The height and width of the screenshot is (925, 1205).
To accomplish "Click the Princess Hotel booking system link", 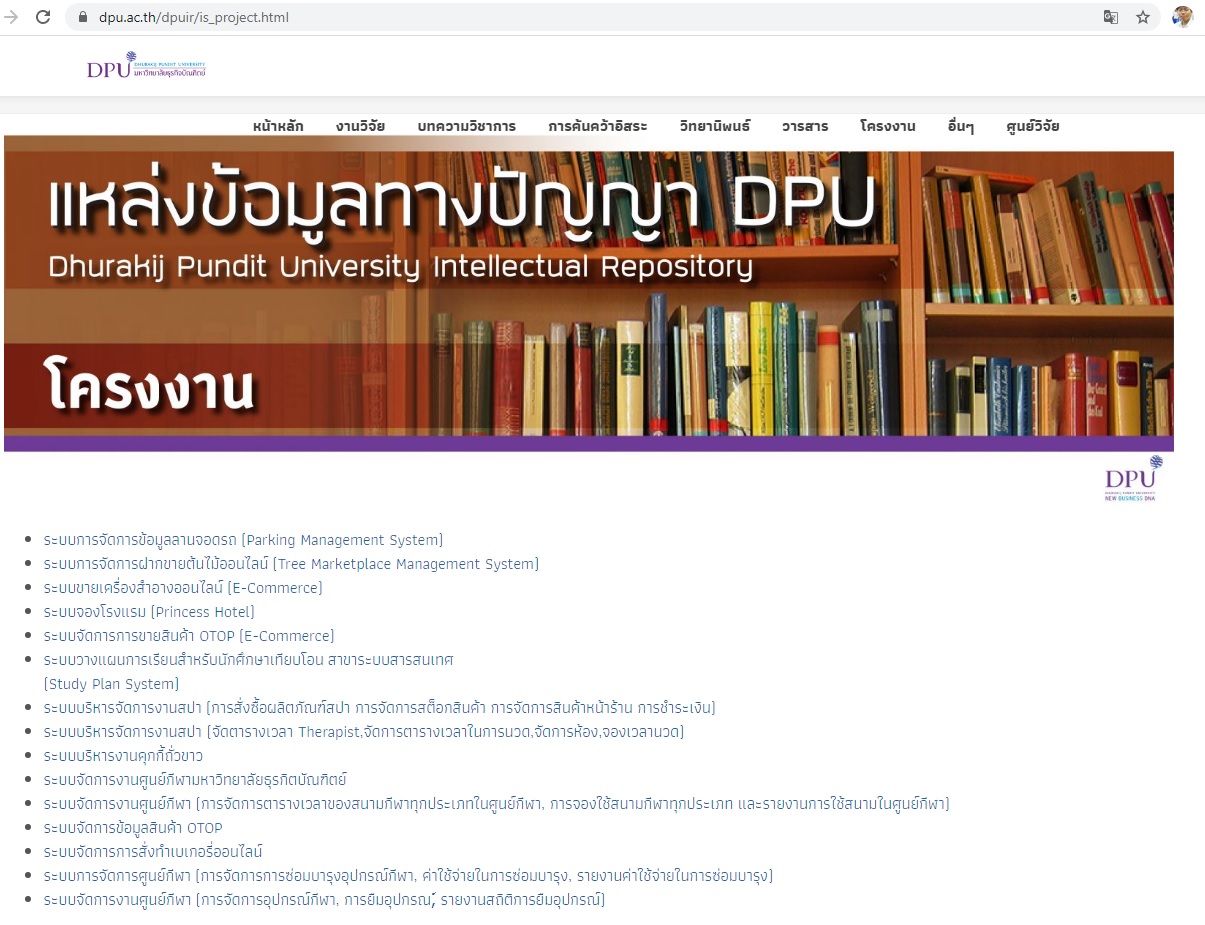I will [149, 612].
